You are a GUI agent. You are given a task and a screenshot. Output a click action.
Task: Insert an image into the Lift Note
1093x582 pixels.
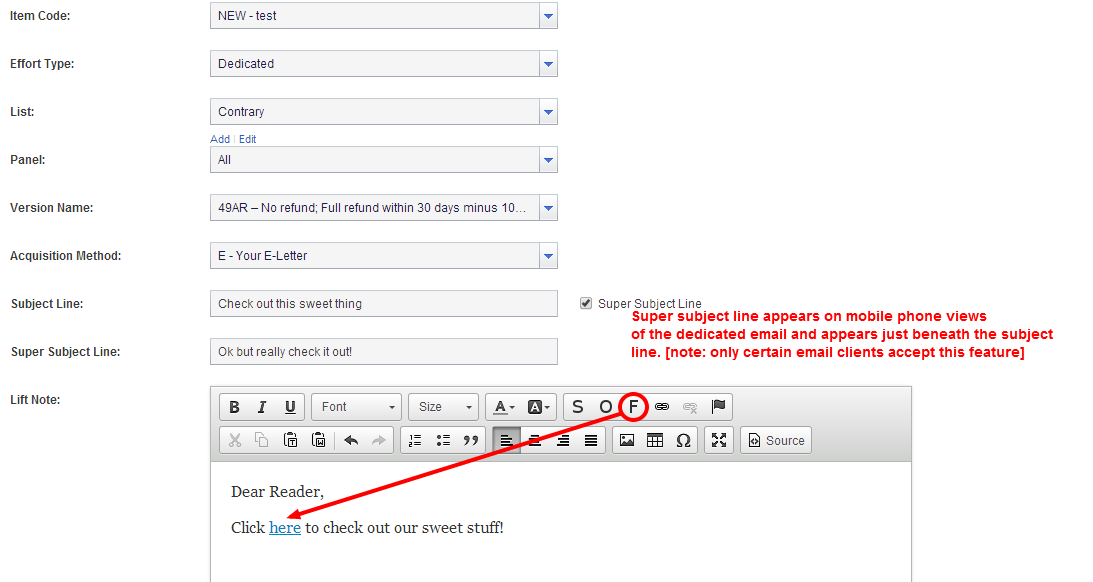627,441
